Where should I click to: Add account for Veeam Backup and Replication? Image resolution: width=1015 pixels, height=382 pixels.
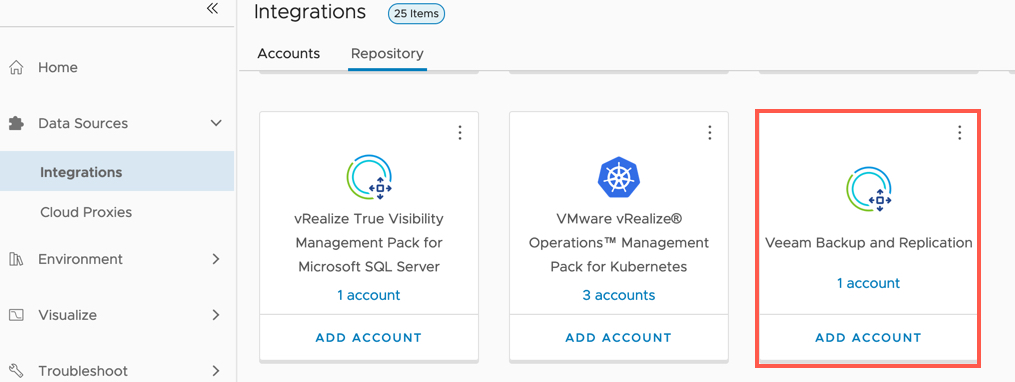869,337
